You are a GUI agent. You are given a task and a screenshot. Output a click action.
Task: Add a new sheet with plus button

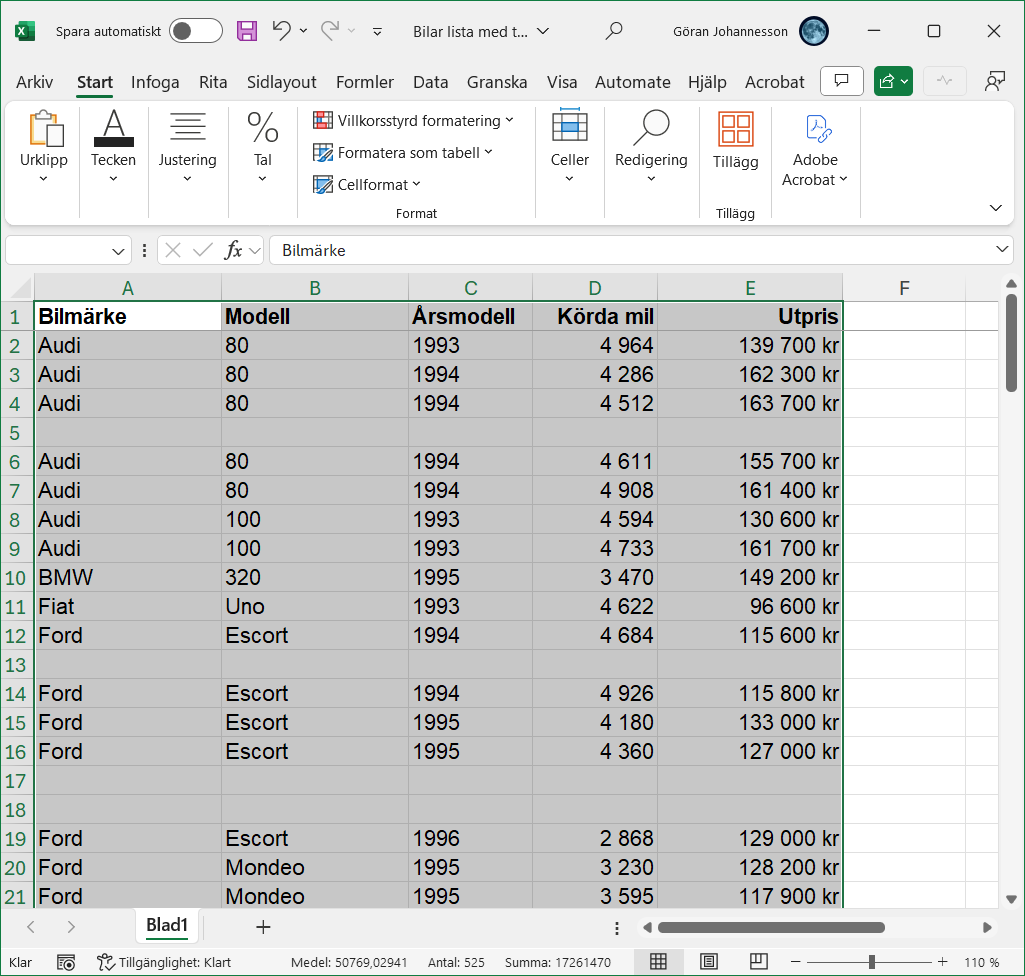263,926
